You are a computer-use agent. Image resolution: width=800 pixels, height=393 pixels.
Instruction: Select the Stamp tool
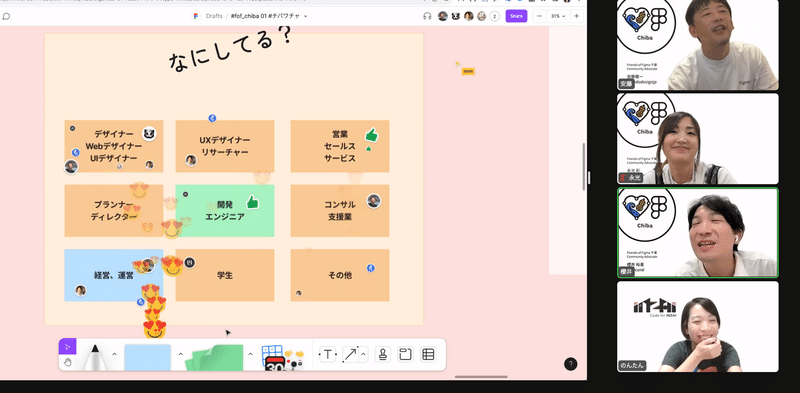[383, 354]
